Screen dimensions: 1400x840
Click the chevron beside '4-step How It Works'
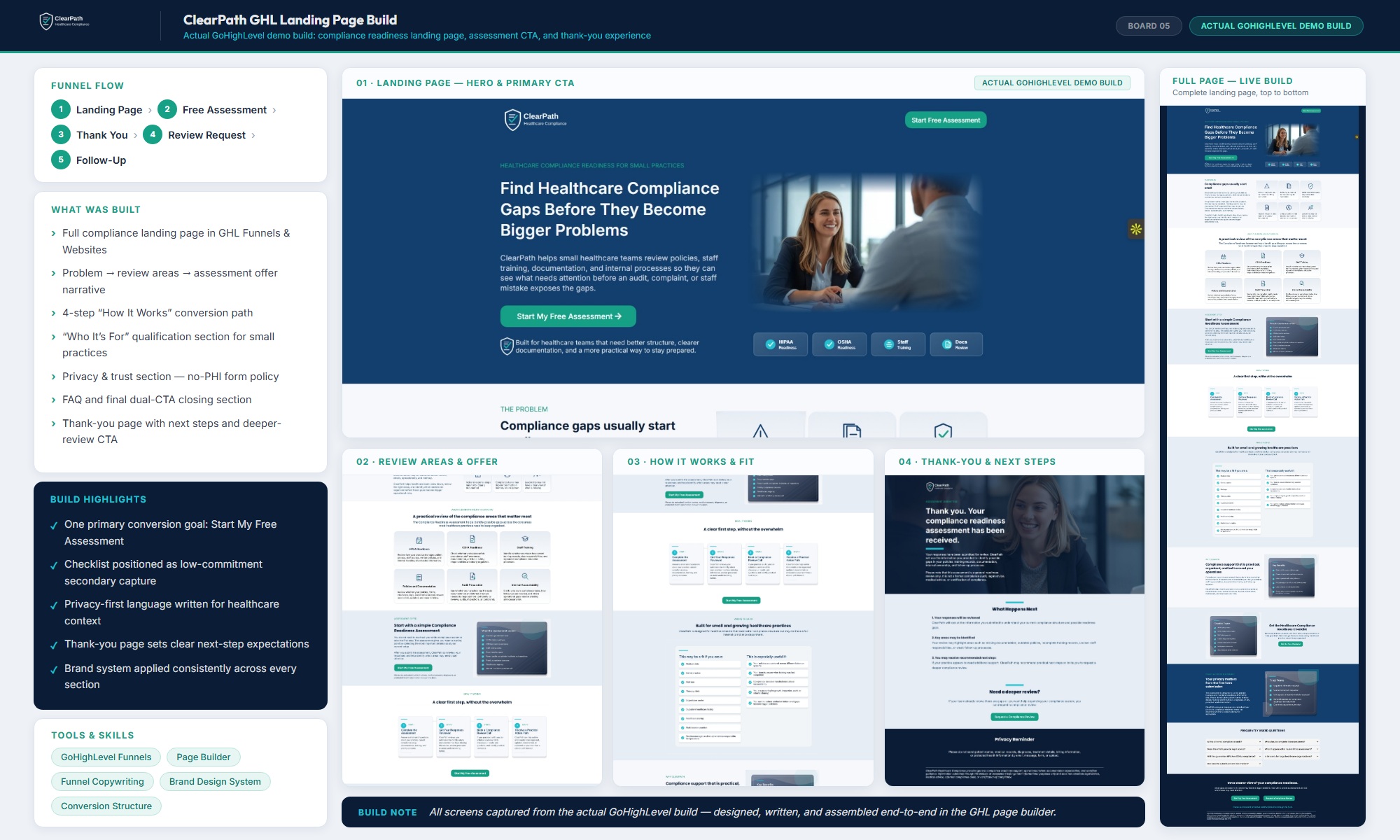tap(54, 314)
